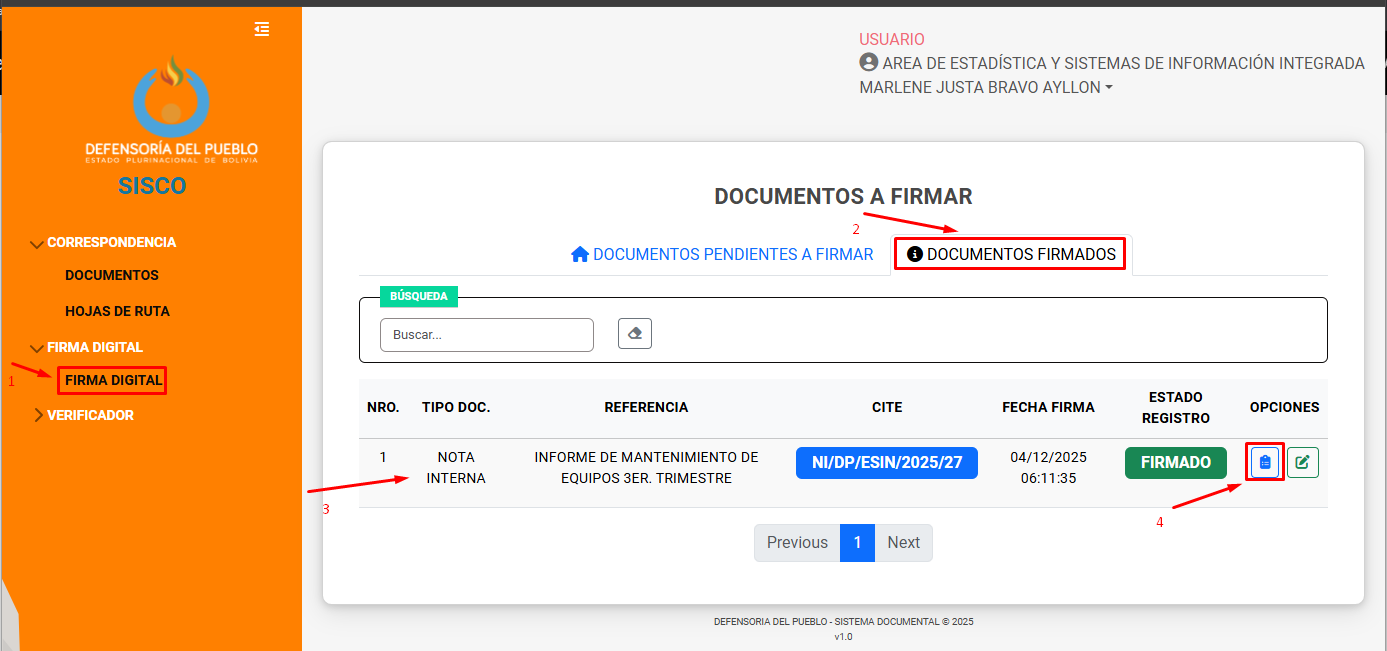The width and height of the screenshot is (1387, 651).
Task: Click the Next pagination button
Action: click(x=903, y=543)
